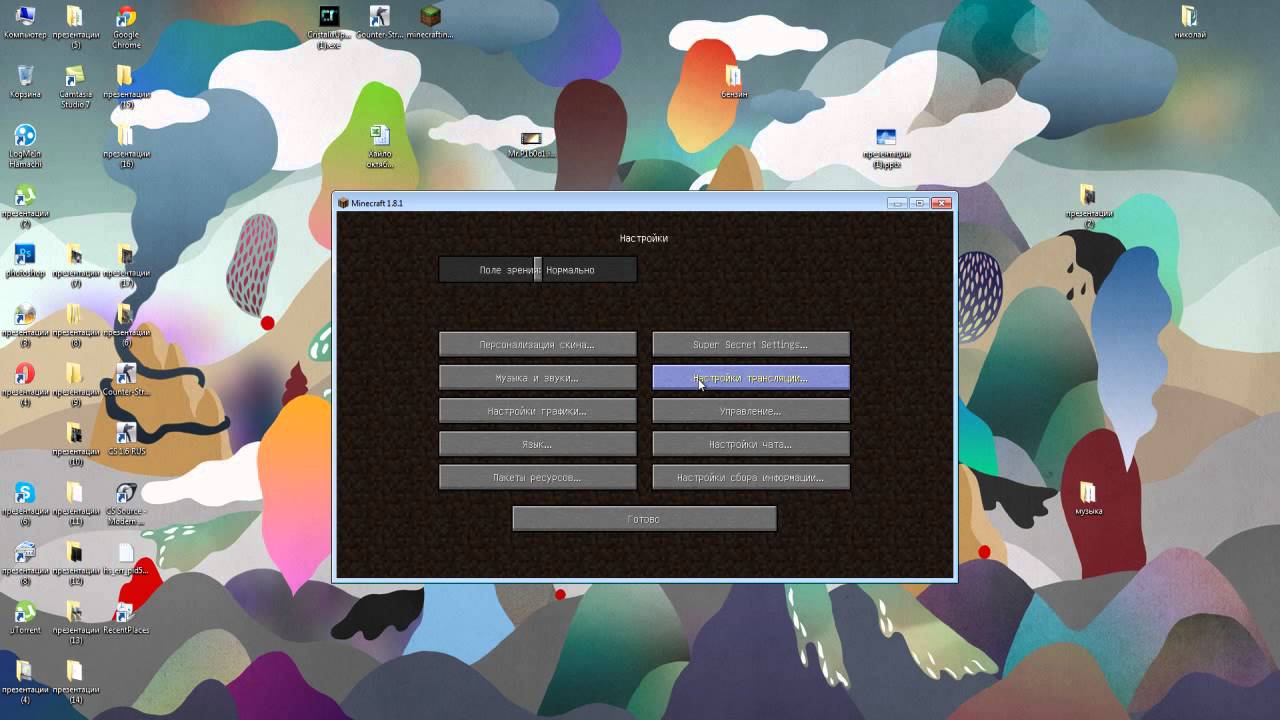Select the бензин folder icon
This screenshot has height=720, width=1280.
(x=733, y=82)
